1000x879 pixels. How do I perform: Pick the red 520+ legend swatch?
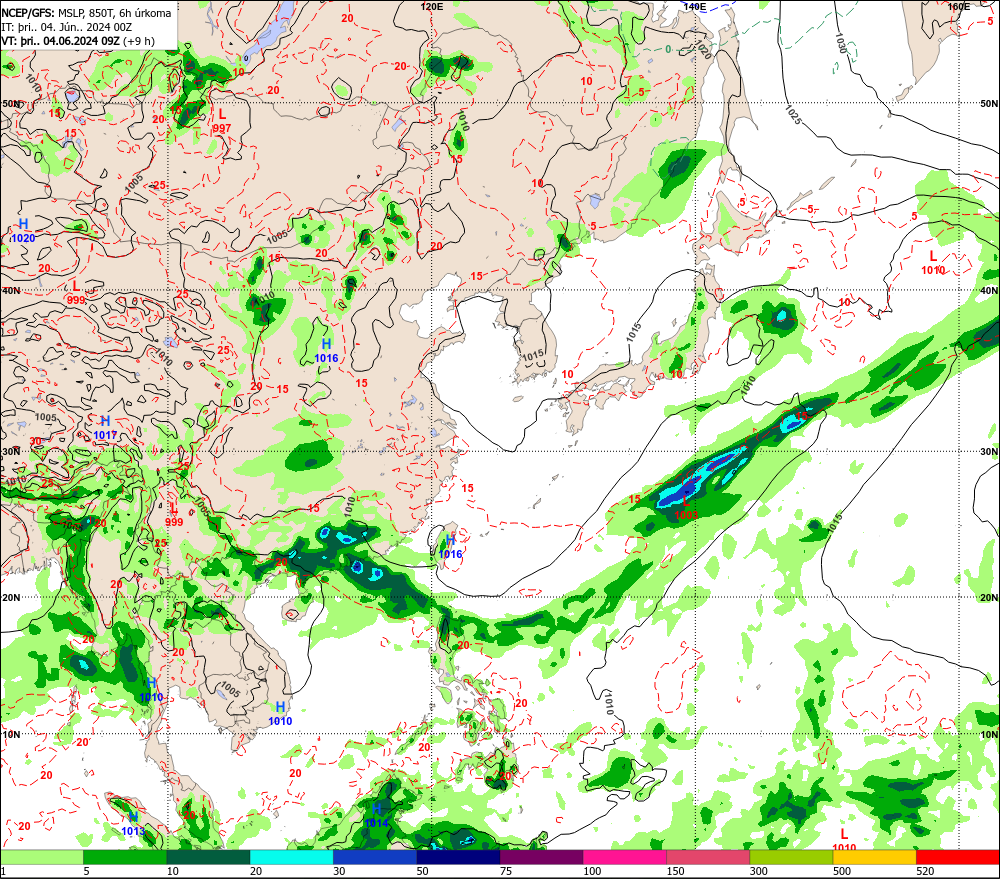click(x=958, y=857)
